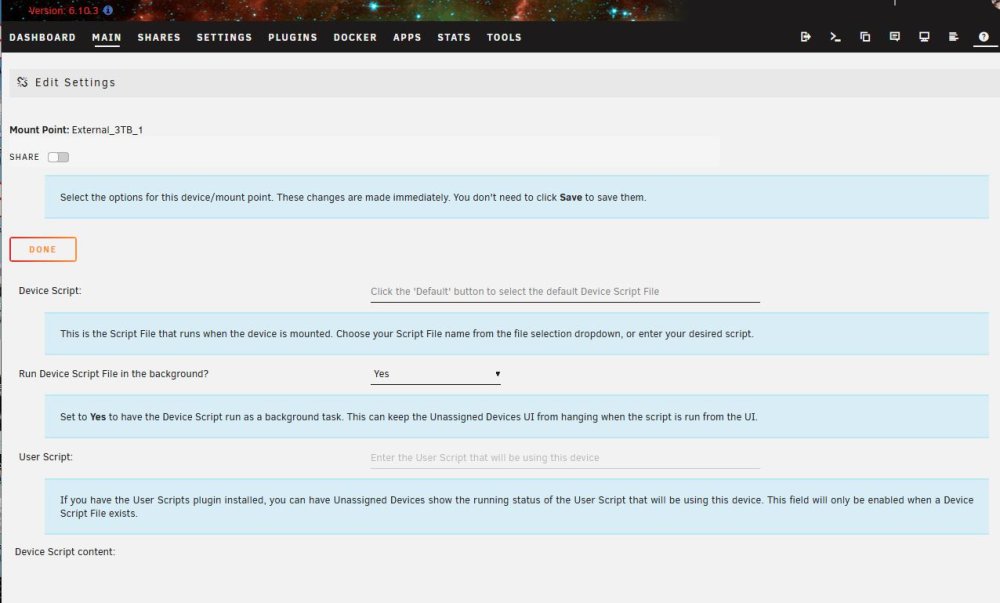Screen dimensions: 1000x603
Task: Click the DONE button
Action: (43, 249)
